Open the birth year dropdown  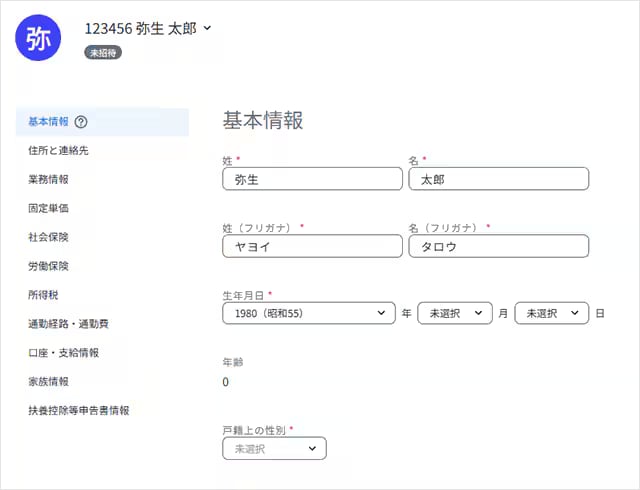pos(308,313)
